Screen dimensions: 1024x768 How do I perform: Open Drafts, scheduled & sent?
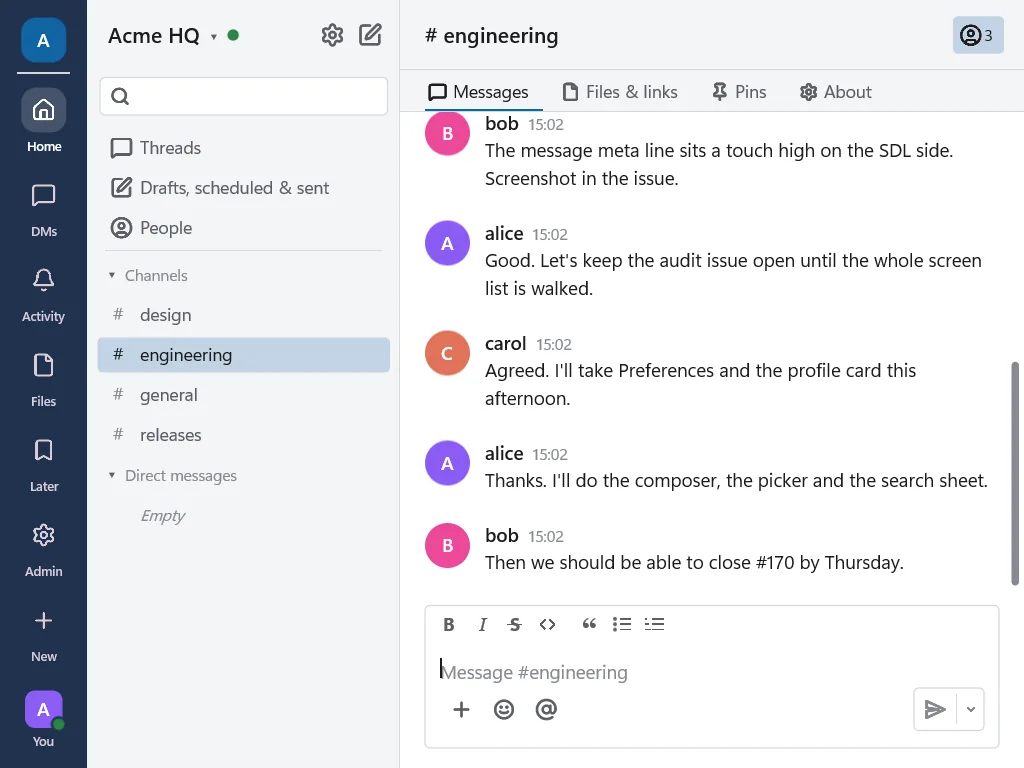[244, 188]
